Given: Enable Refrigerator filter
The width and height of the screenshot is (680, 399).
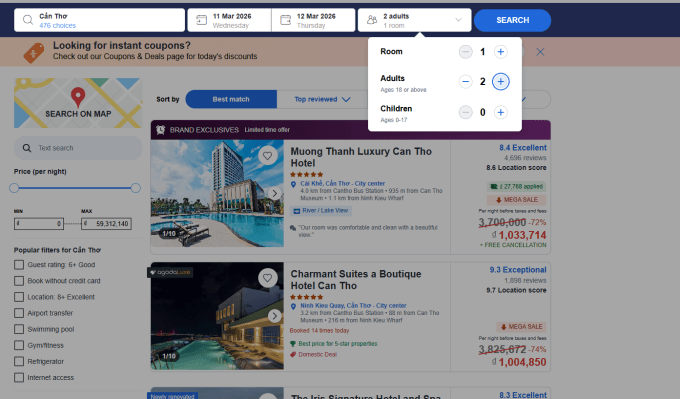Looking at the screenshot, I should pyautogui.click(x=19, y=361).
